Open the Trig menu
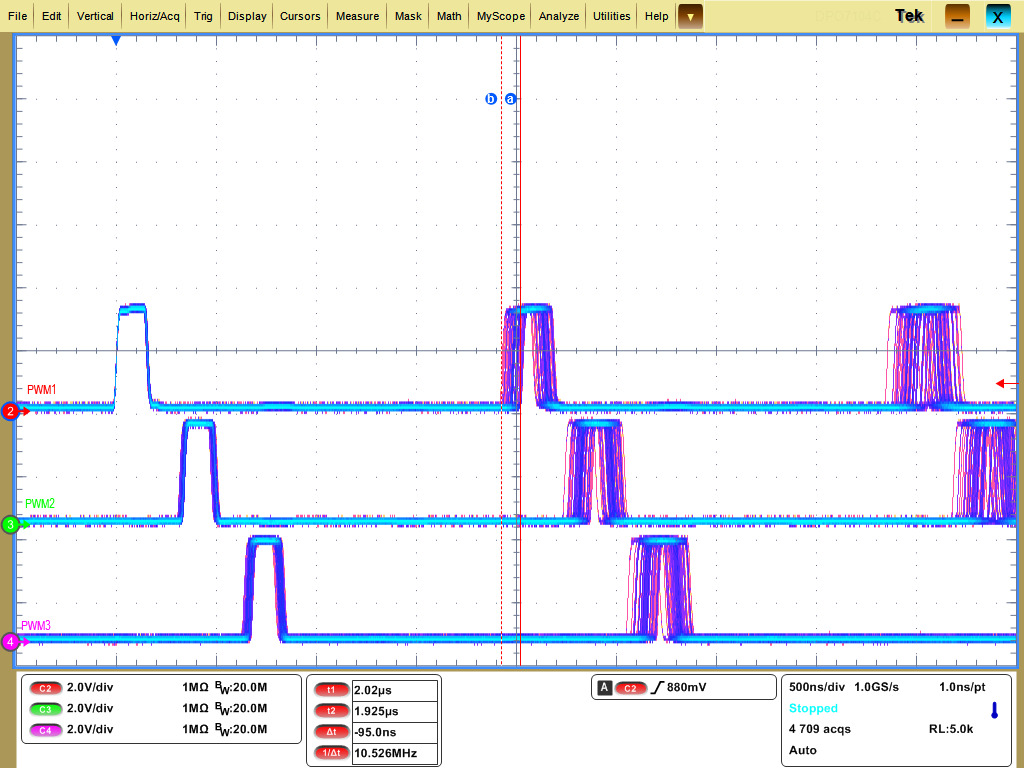The width and height of the screenshot is (1024, 768). pyautogui.click(x=203, y=16)
